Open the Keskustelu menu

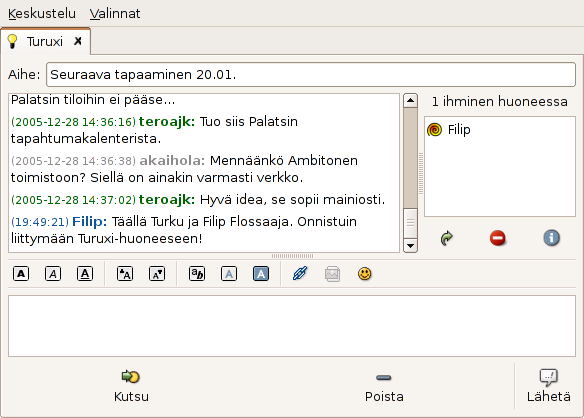(x=42, y=13)
